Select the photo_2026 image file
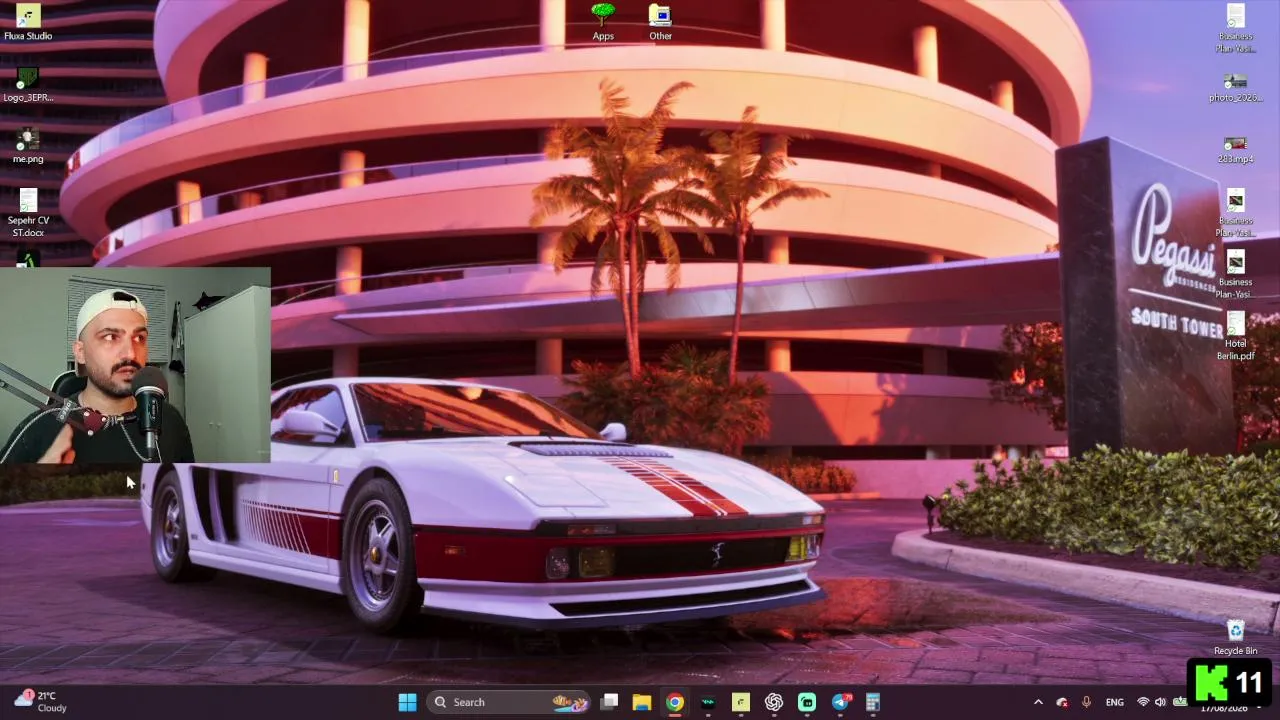 tap(1235, 87)
